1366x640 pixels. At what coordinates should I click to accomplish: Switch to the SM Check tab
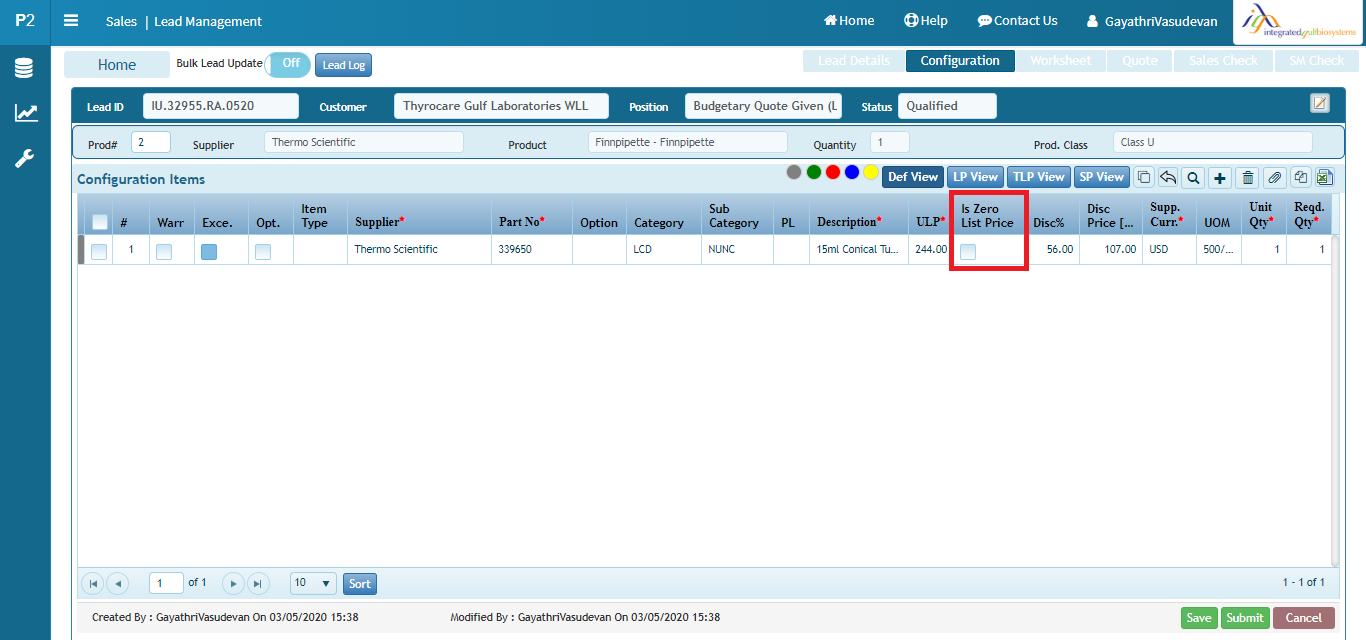1316,61
